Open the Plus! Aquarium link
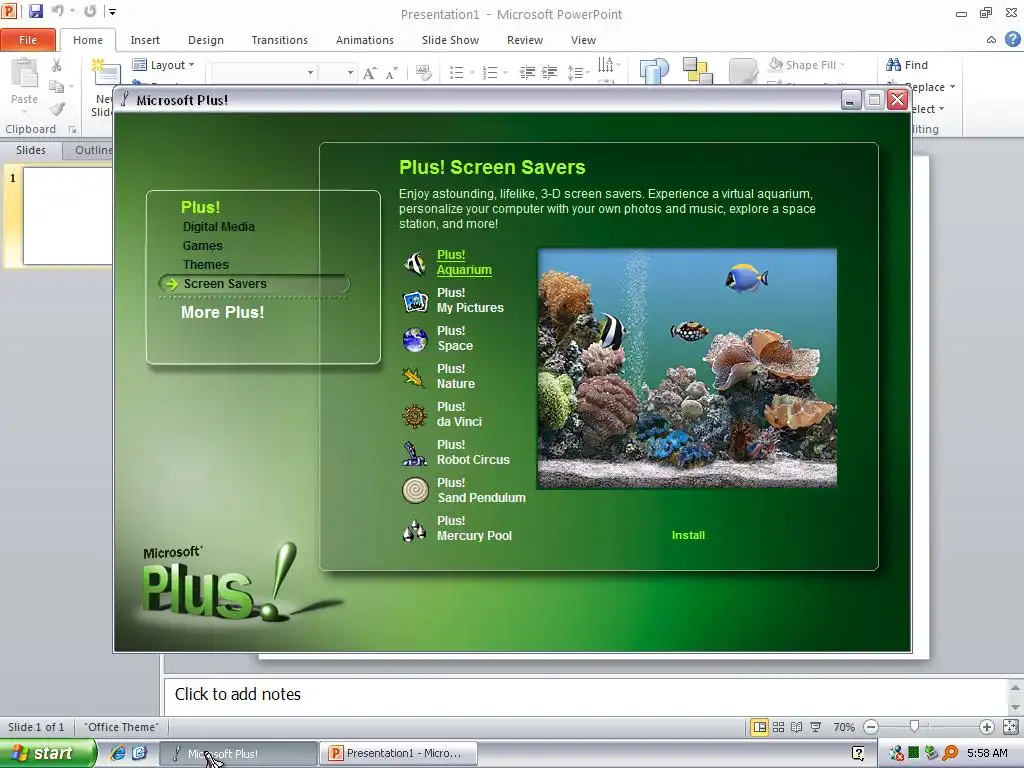Screen dimensions: 1024x768 click(x=464, y=263)
